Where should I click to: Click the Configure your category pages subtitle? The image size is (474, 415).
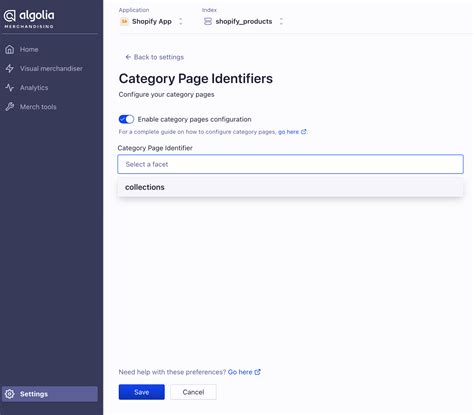(x=166, y=95)
